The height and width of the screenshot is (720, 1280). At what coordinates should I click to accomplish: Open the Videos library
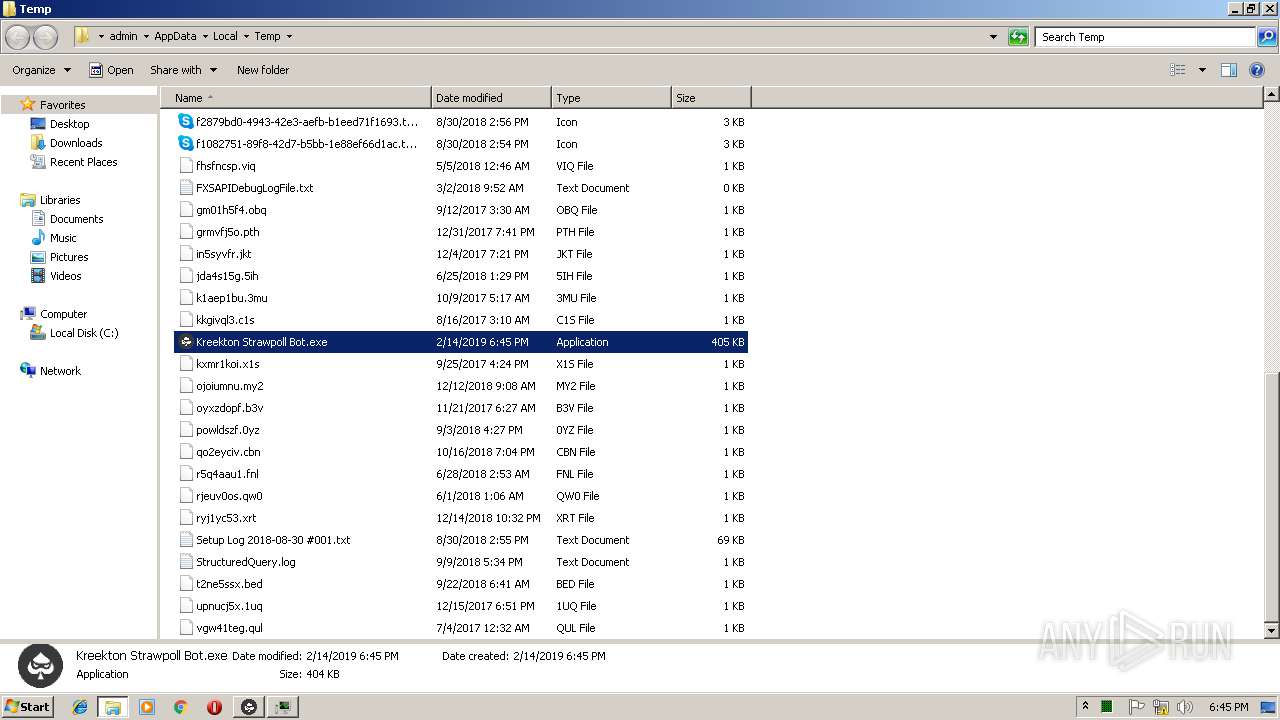[65, 276]
